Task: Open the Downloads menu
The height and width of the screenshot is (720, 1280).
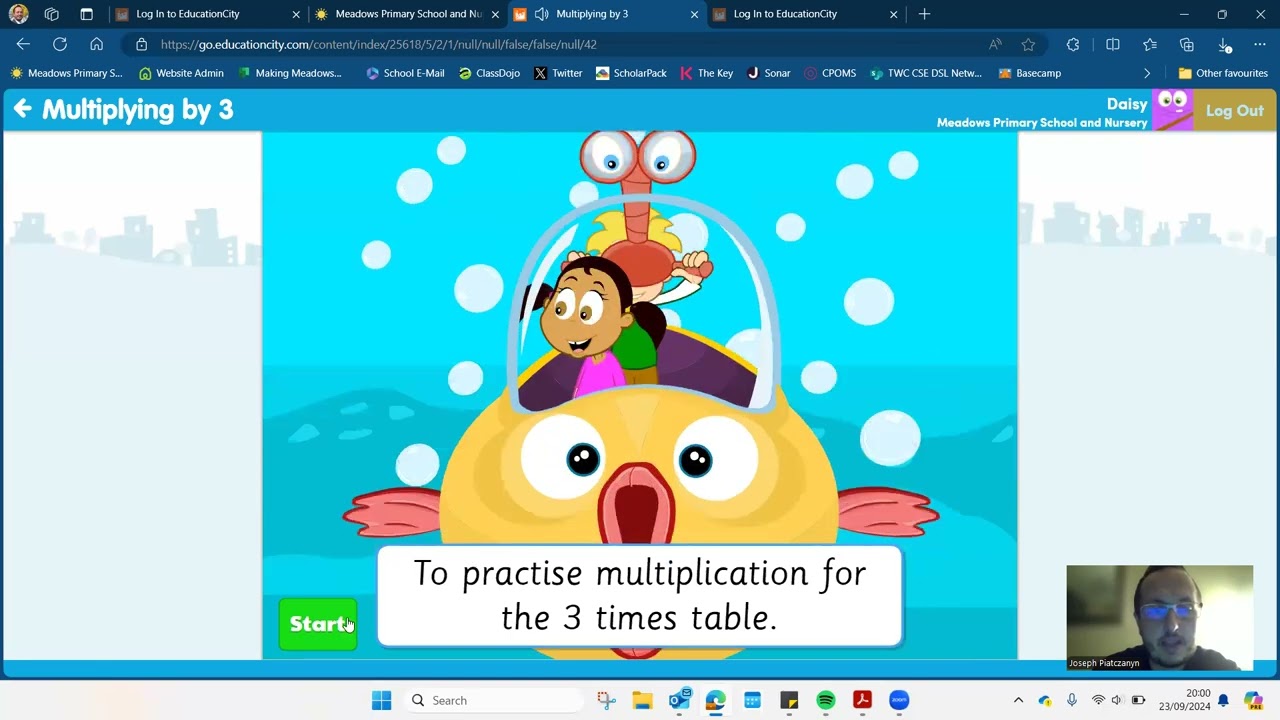Action: pos(1225,45)
